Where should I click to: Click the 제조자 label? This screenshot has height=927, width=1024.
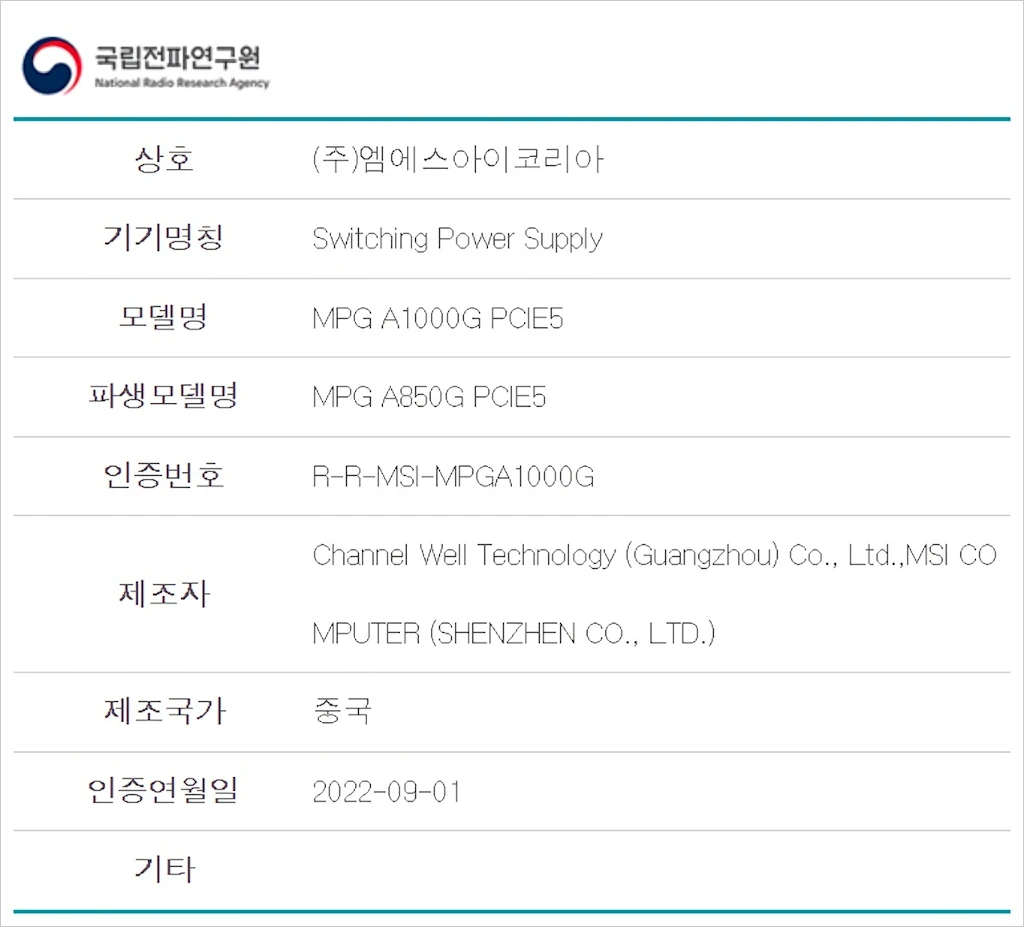pyautogui.click(x=164, y=594)
